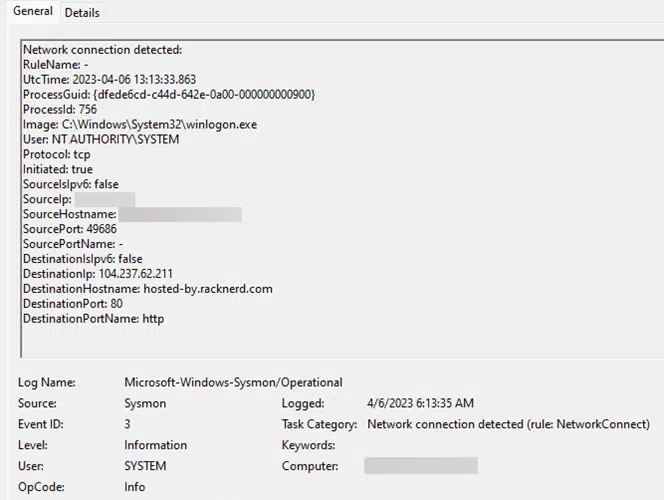Image resolution: width=664 pixels, height=500 pixels.
Task: Select the 'DestinationPort: 80' line
Action: point(73,304)
